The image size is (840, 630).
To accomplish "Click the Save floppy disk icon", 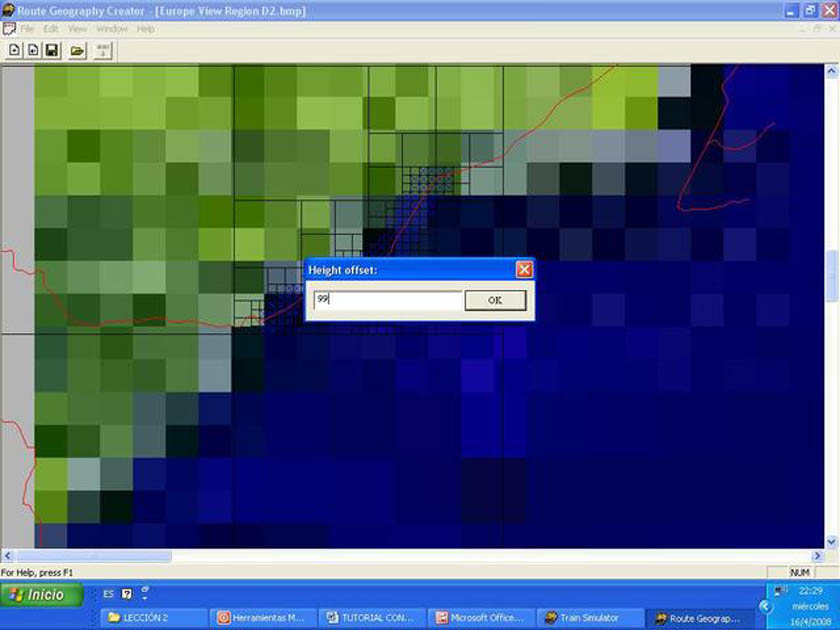I will click(51, 50).
